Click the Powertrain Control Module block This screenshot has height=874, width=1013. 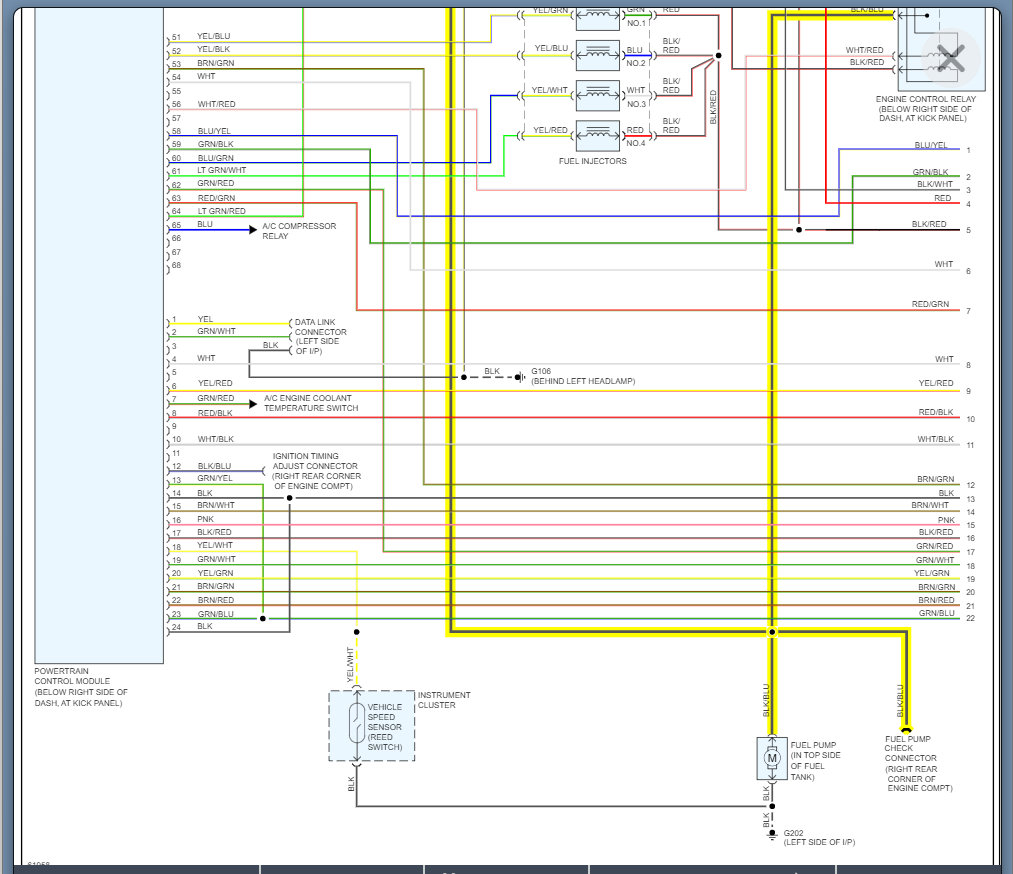tap(99, 335)
